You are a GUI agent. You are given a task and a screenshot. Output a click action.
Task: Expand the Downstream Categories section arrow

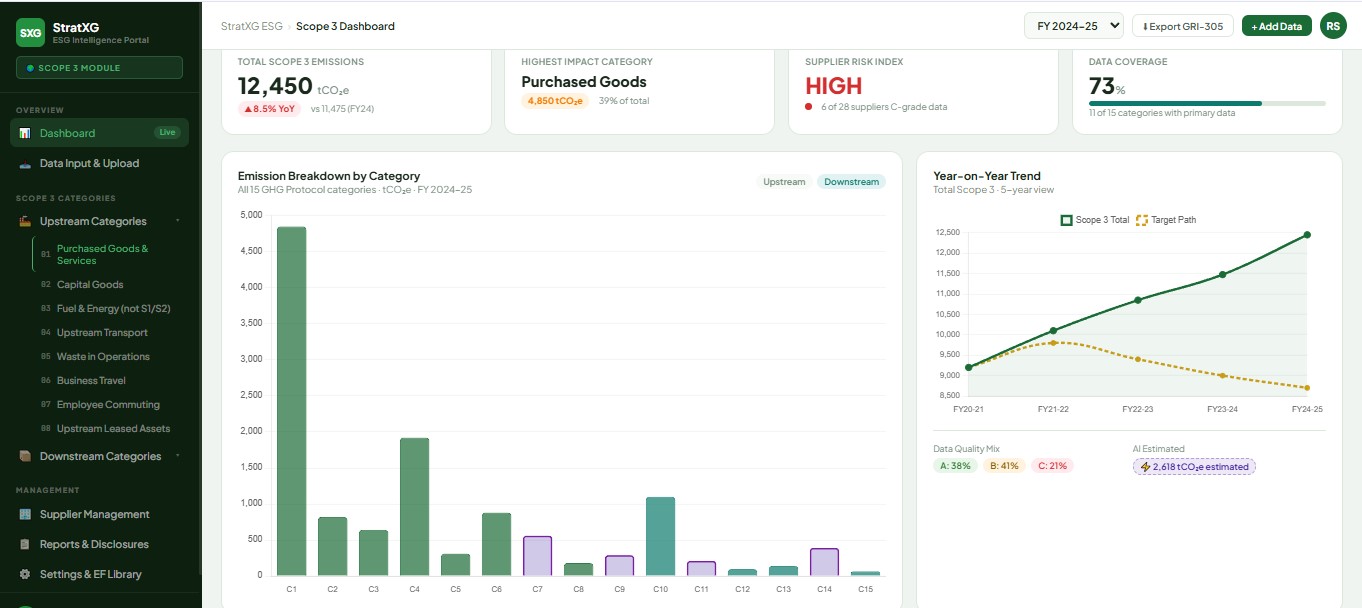[x=177, y=456]
